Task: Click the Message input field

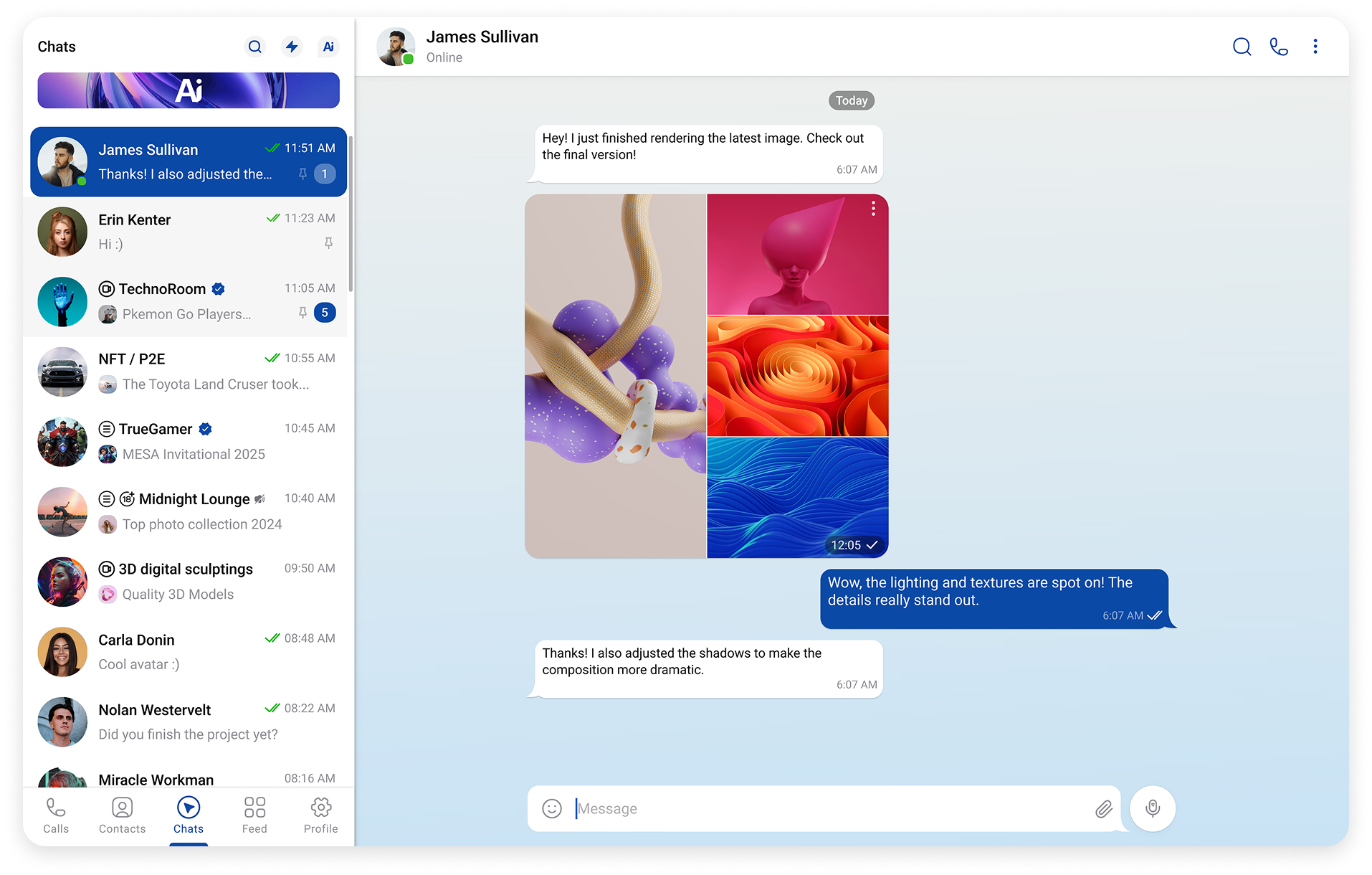Action: [824, 808]
